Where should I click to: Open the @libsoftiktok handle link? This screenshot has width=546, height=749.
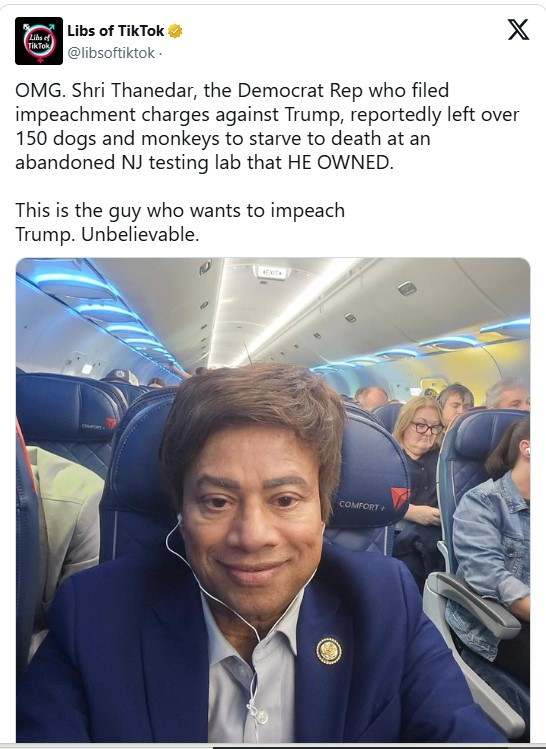111,53
